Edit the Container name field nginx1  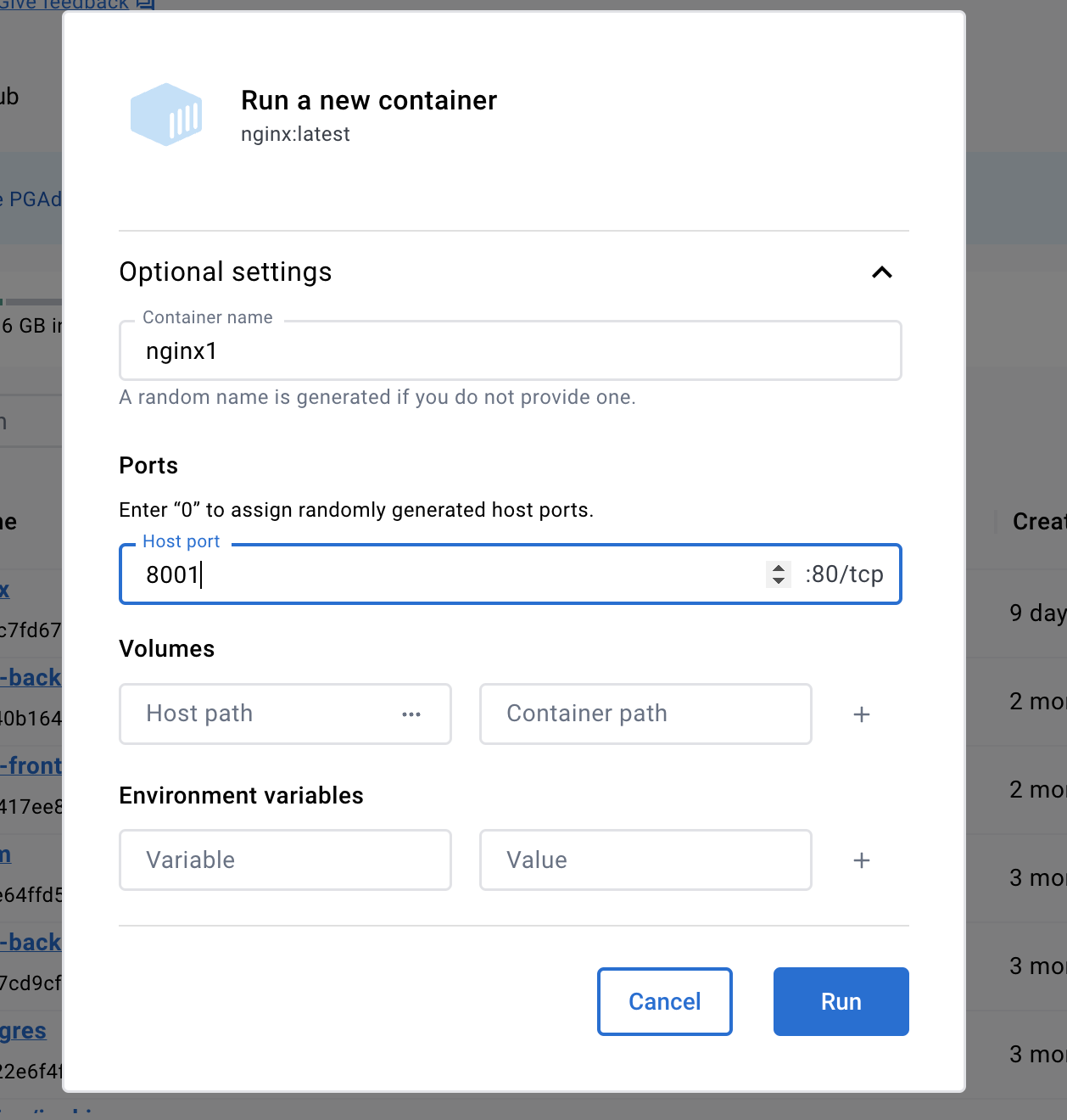(x=511, y=350)
